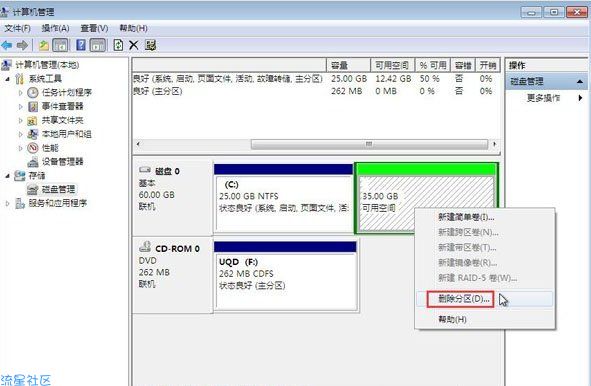Click the Up one level folder icon

[x=44, y=46]
